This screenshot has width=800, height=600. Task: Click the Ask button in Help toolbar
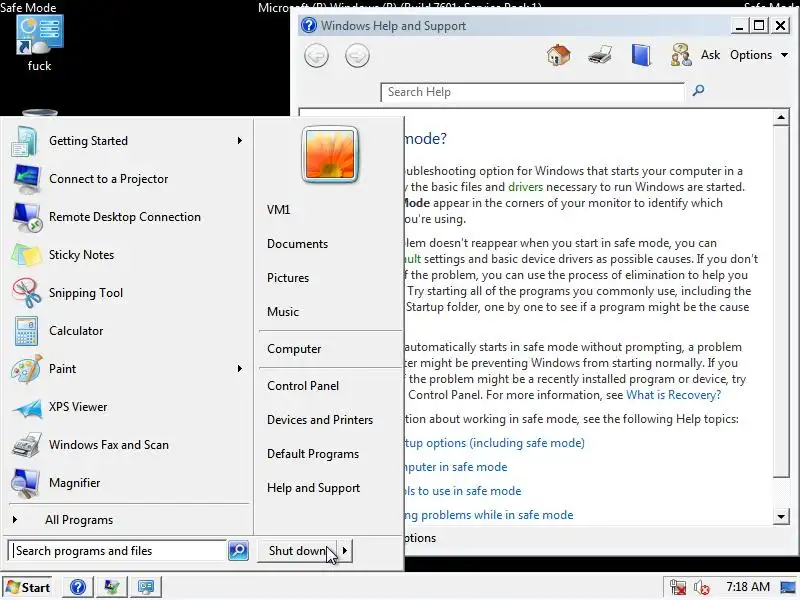click(710, 55)
